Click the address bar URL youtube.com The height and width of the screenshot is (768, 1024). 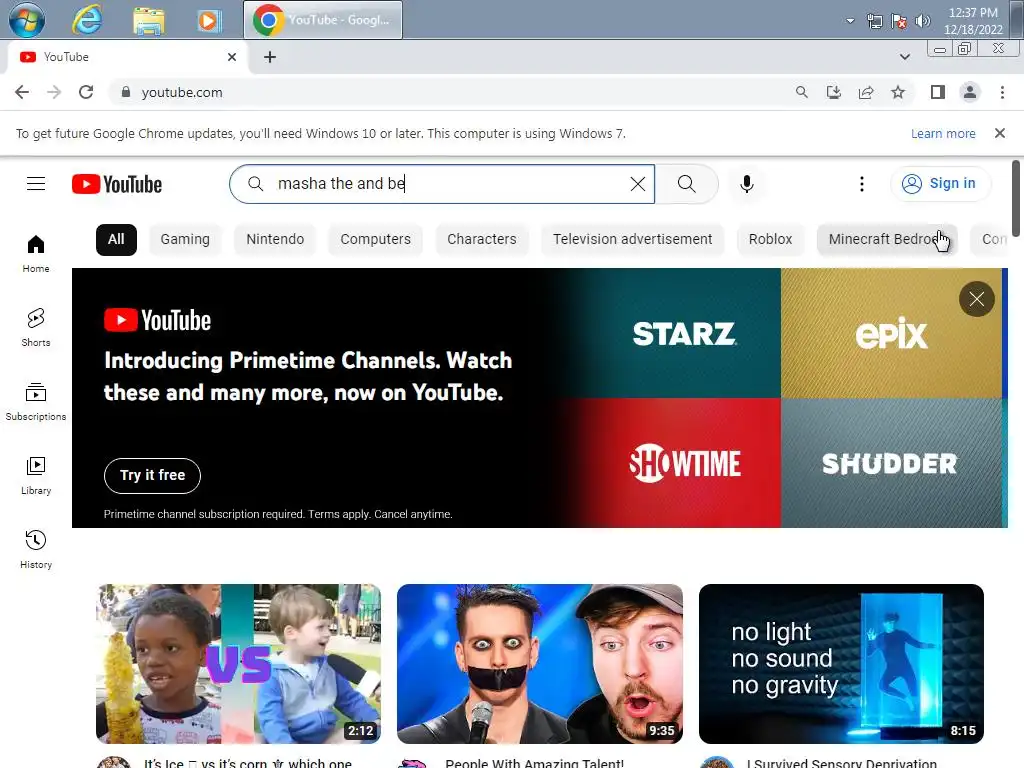click(182, 93)
